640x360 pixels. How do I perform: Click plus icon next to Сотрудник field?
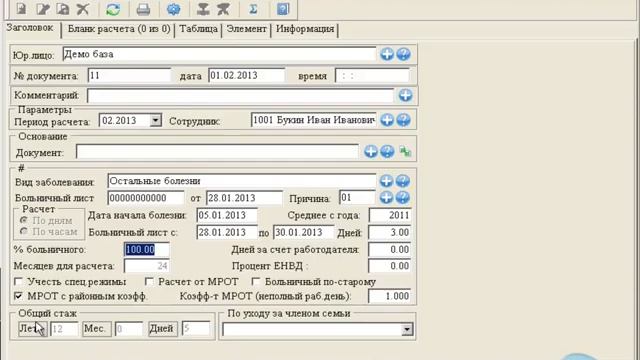coord(387,120)
